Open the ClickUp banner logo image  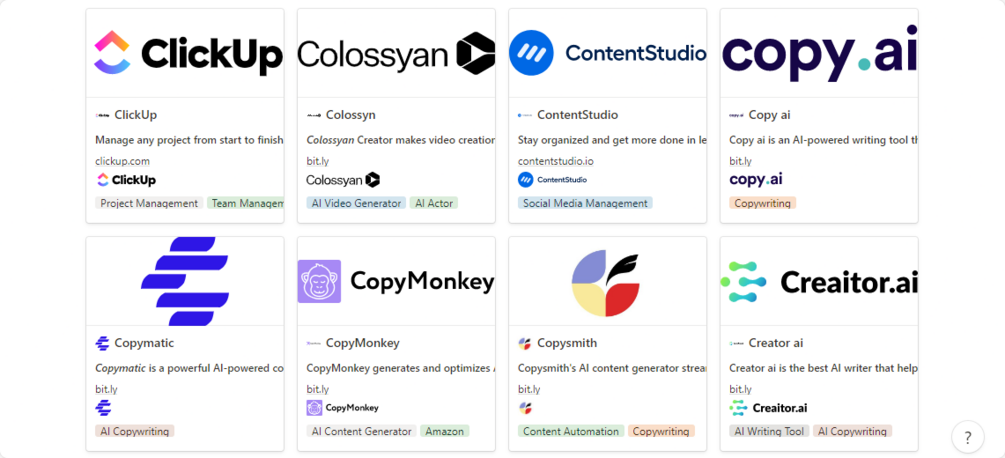pyautogui.click(x=185, y=53)
